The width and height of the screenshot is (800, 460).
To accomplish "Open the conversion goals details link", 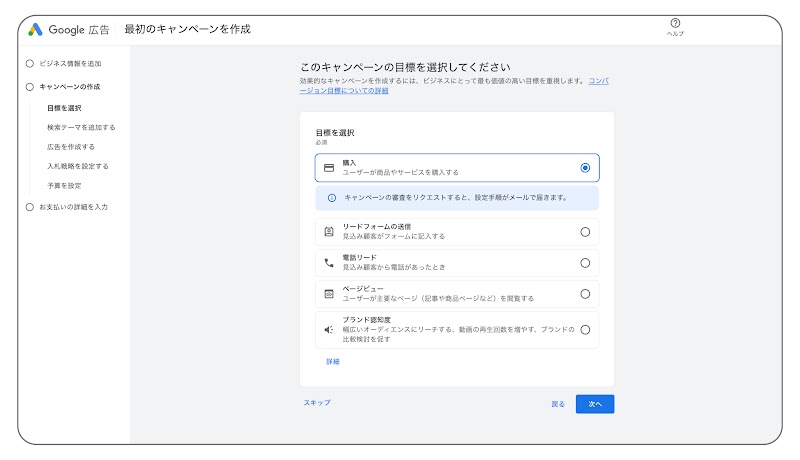I will click(344, 90).
